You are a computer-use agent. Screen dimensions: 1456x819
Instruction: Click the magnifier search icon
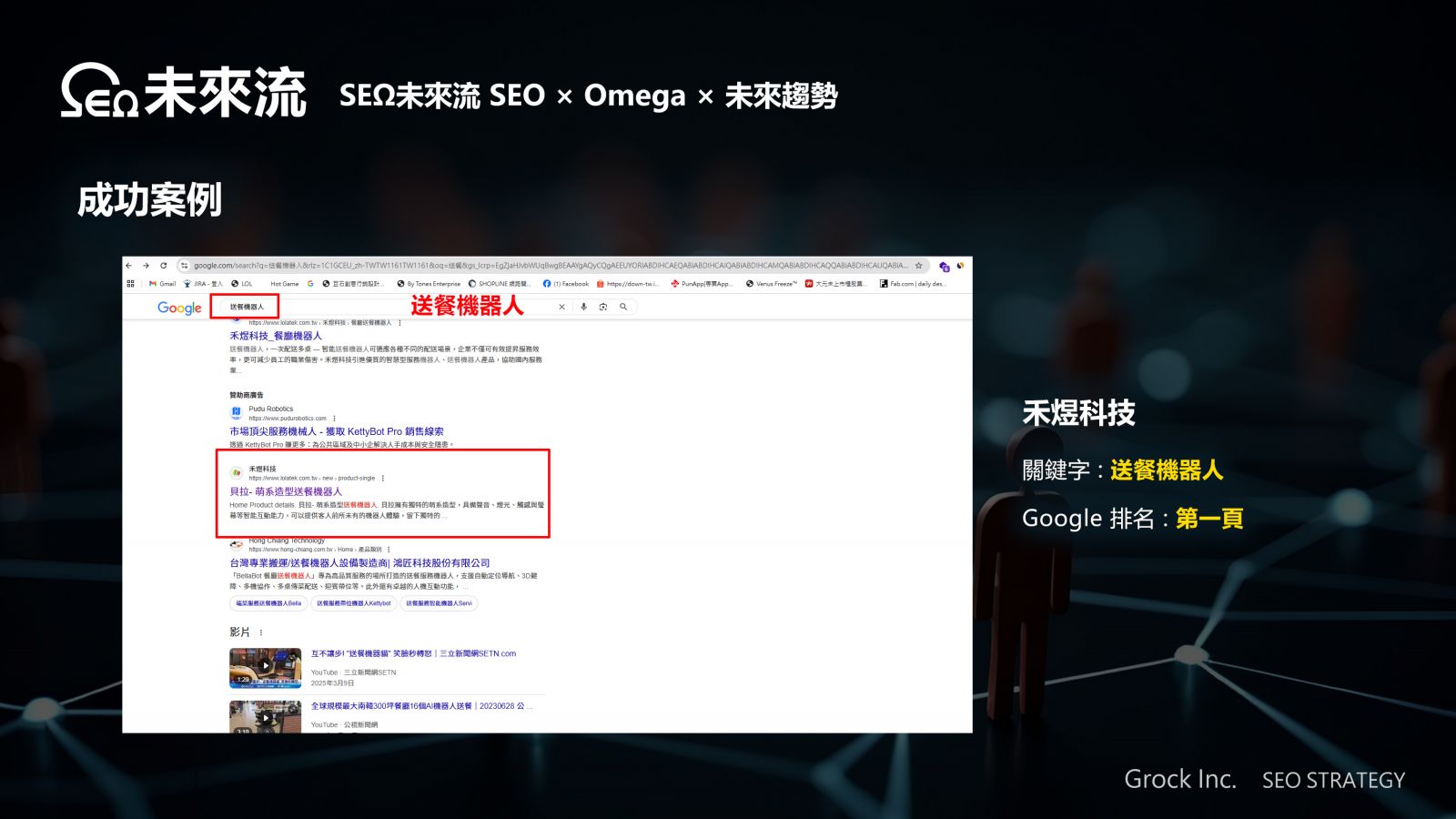click(x=623, y=307)
